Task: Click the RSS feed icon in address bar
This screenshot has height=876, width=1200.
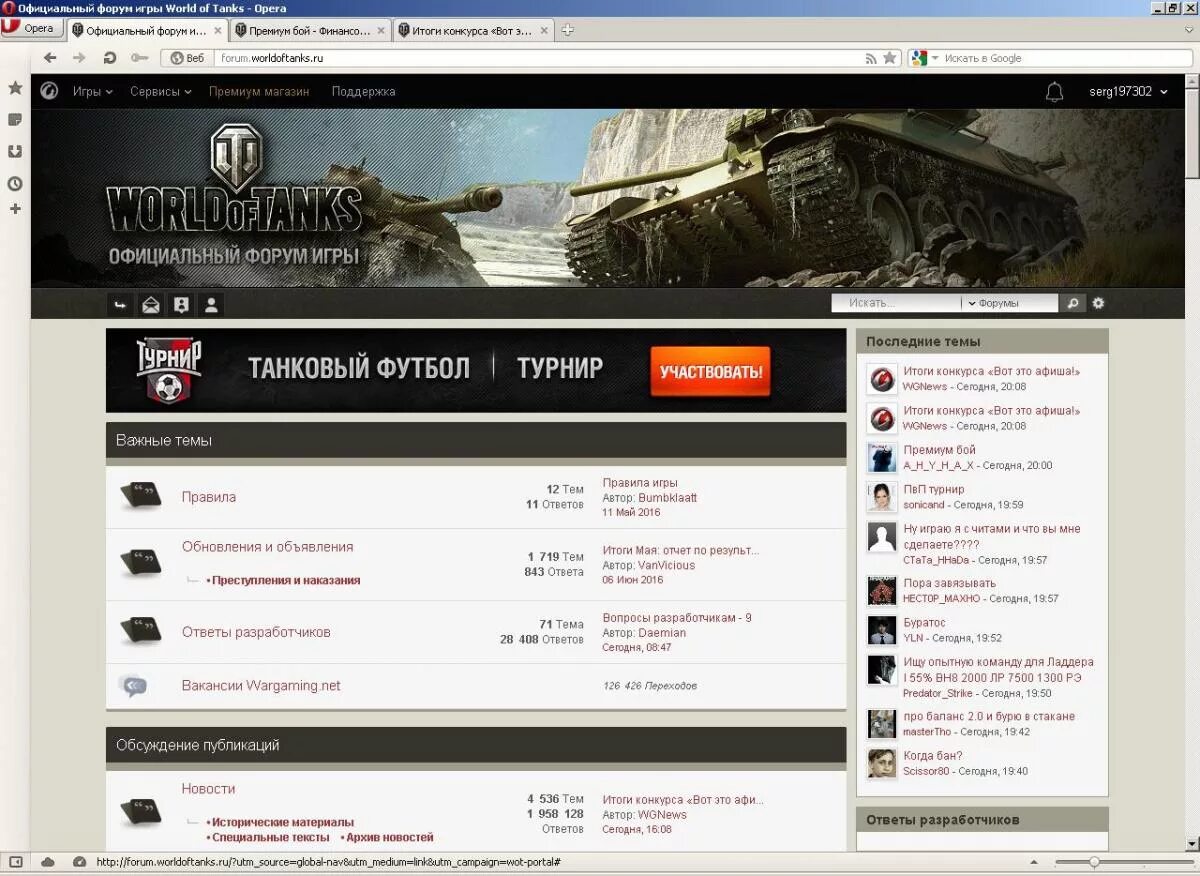Action: click(x=871, y=58)
